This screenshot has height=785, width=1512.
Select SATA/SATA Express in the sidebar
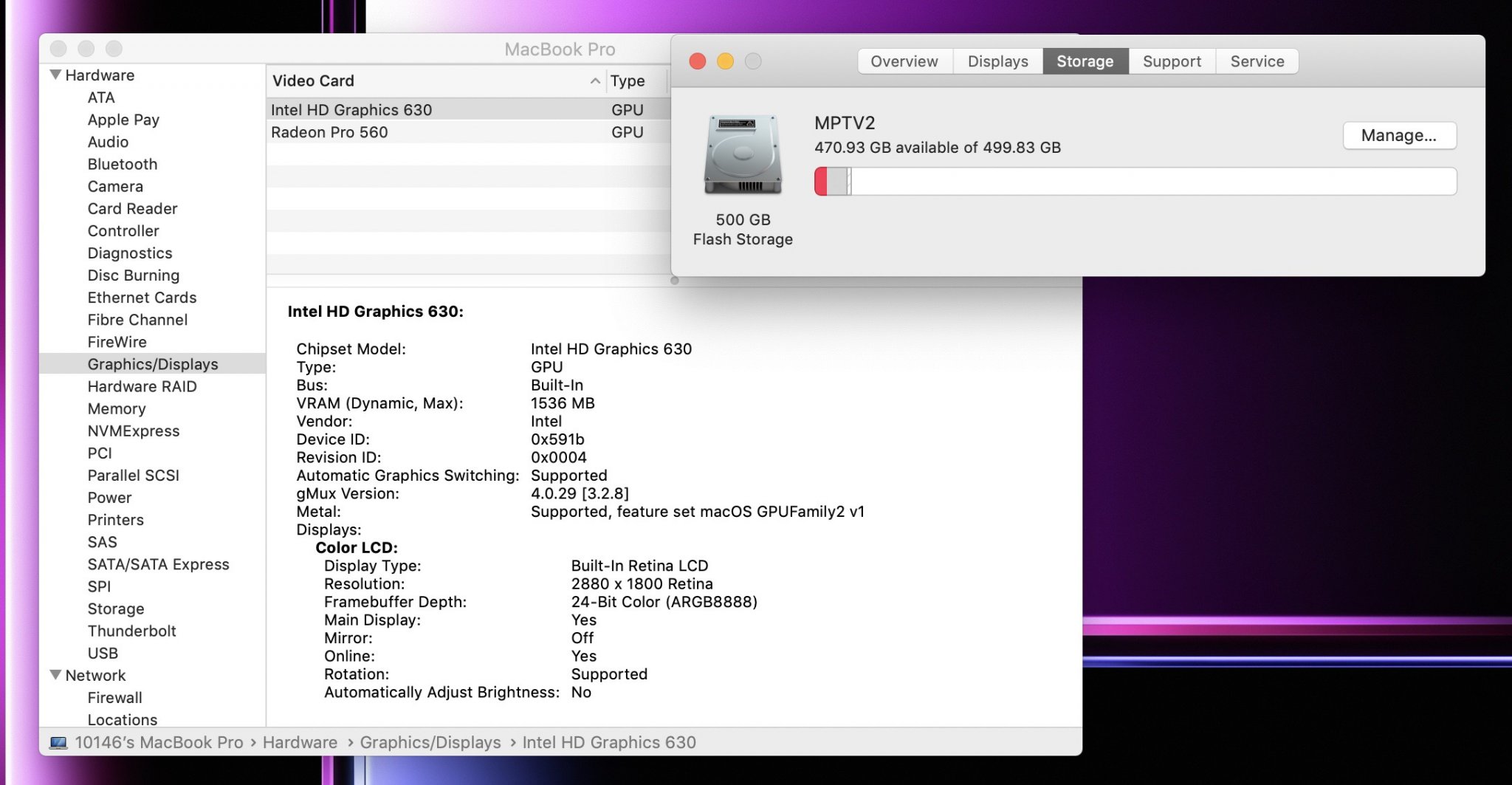click(x=158, y=563)
